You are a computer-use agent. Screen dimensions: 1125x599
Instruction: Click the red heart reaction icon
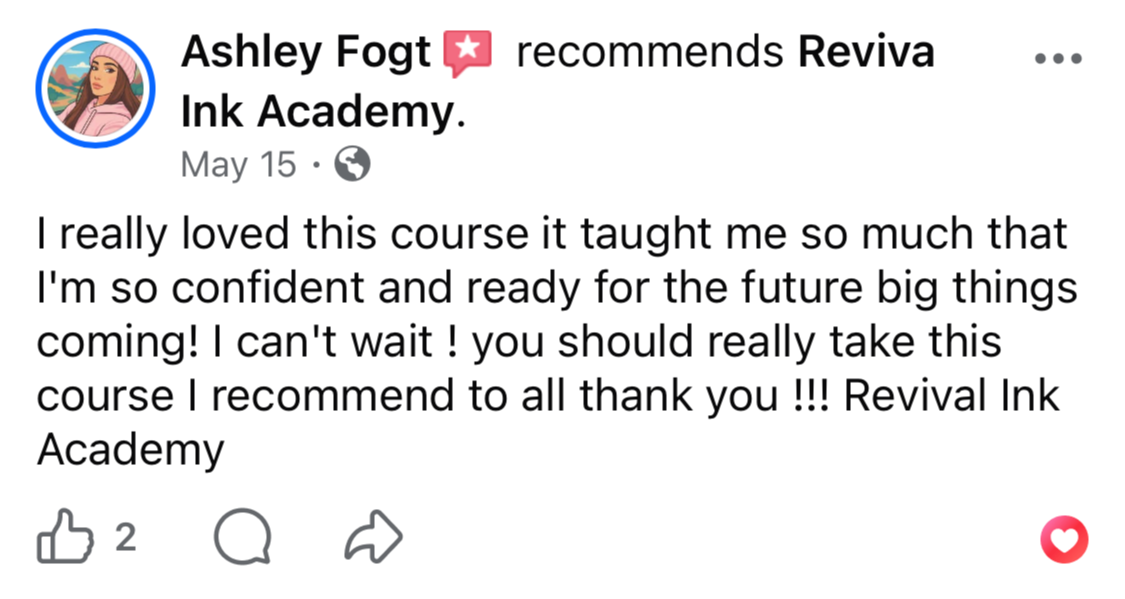pos(1063,540)
